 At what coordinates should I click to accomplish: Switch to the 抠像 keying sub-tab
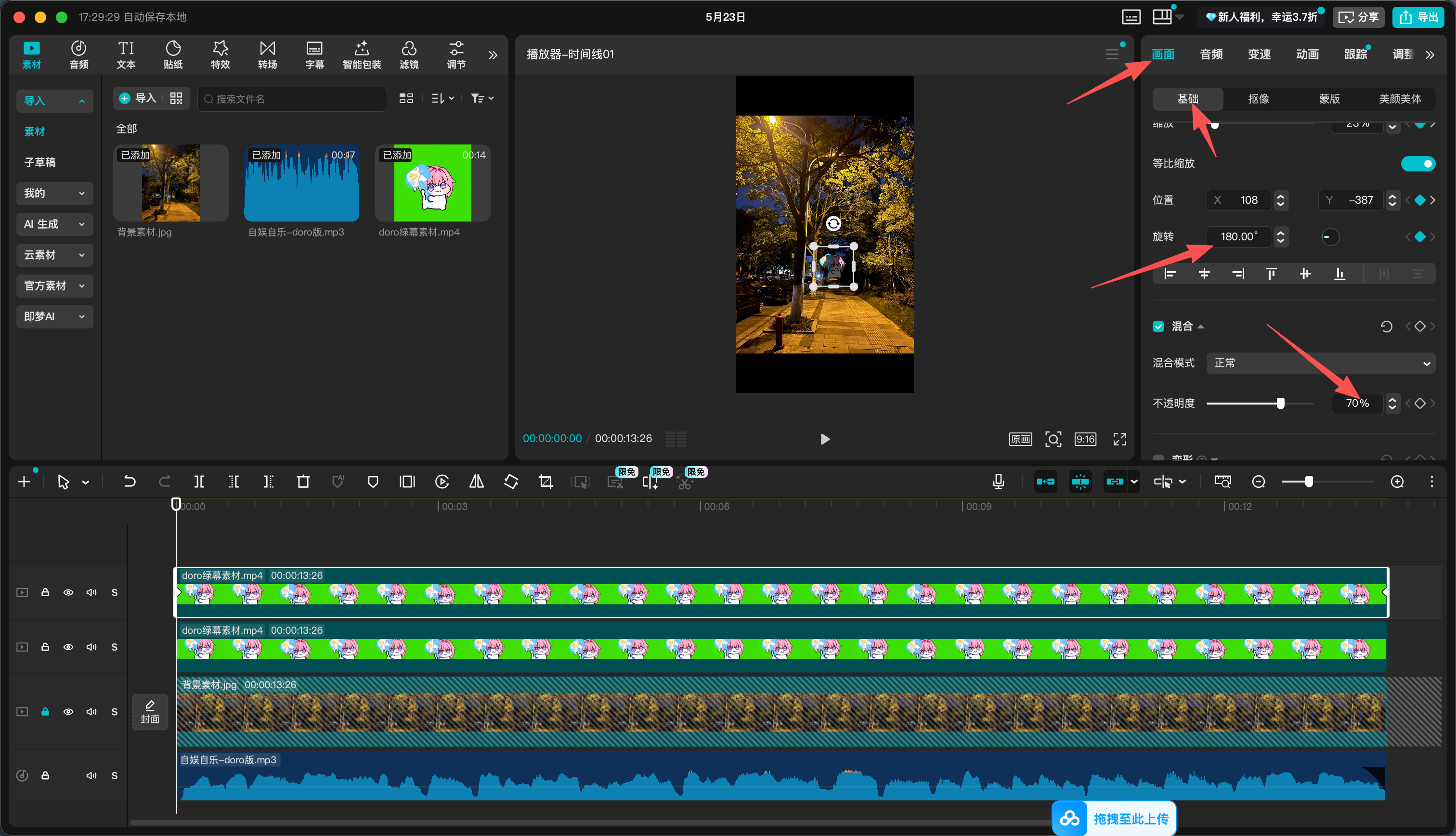click(x=1259, y=99)
